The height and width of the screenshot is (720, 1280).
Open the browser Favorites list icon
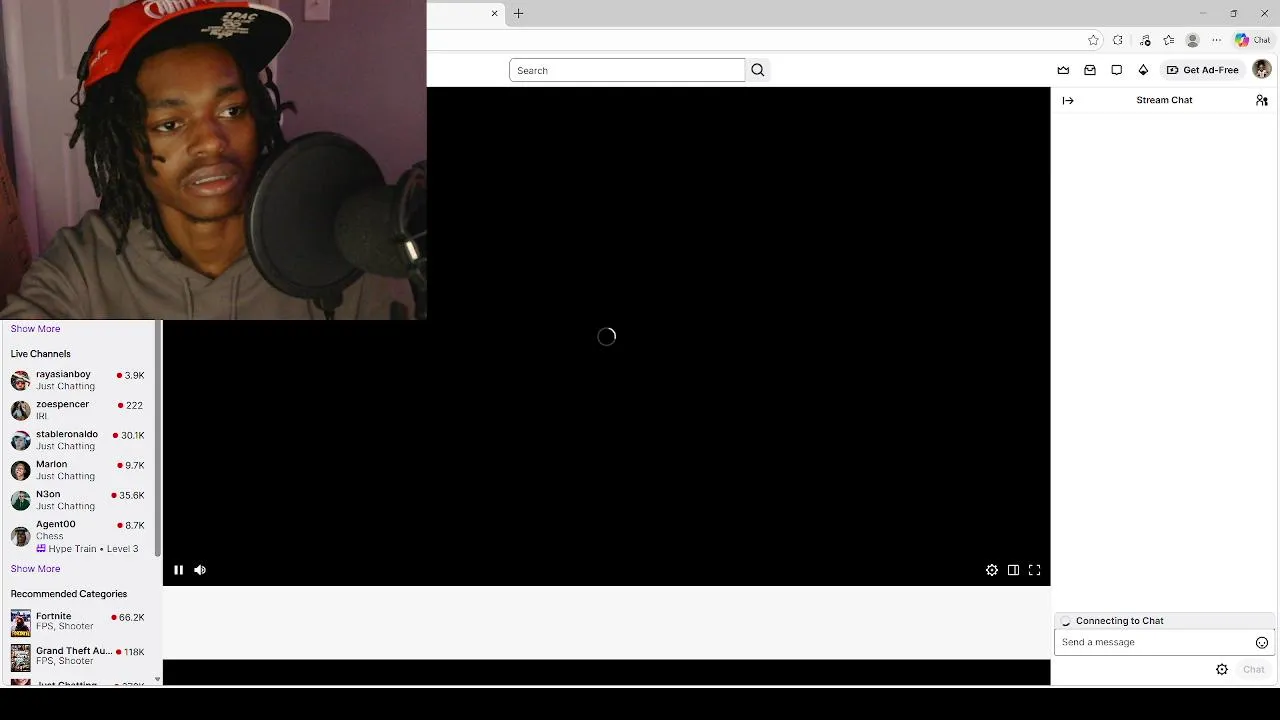(1168, 40)
